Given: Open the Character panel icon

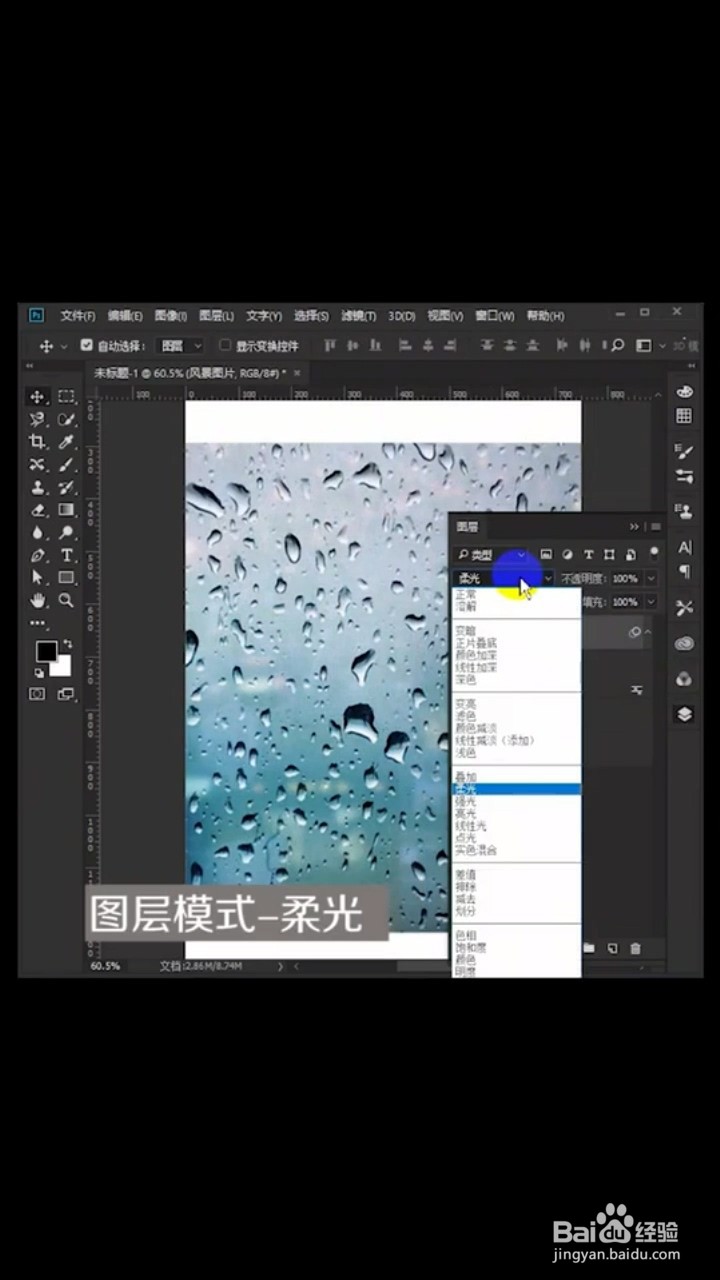Looking at the screenshot, I should [x=684, y=547].
